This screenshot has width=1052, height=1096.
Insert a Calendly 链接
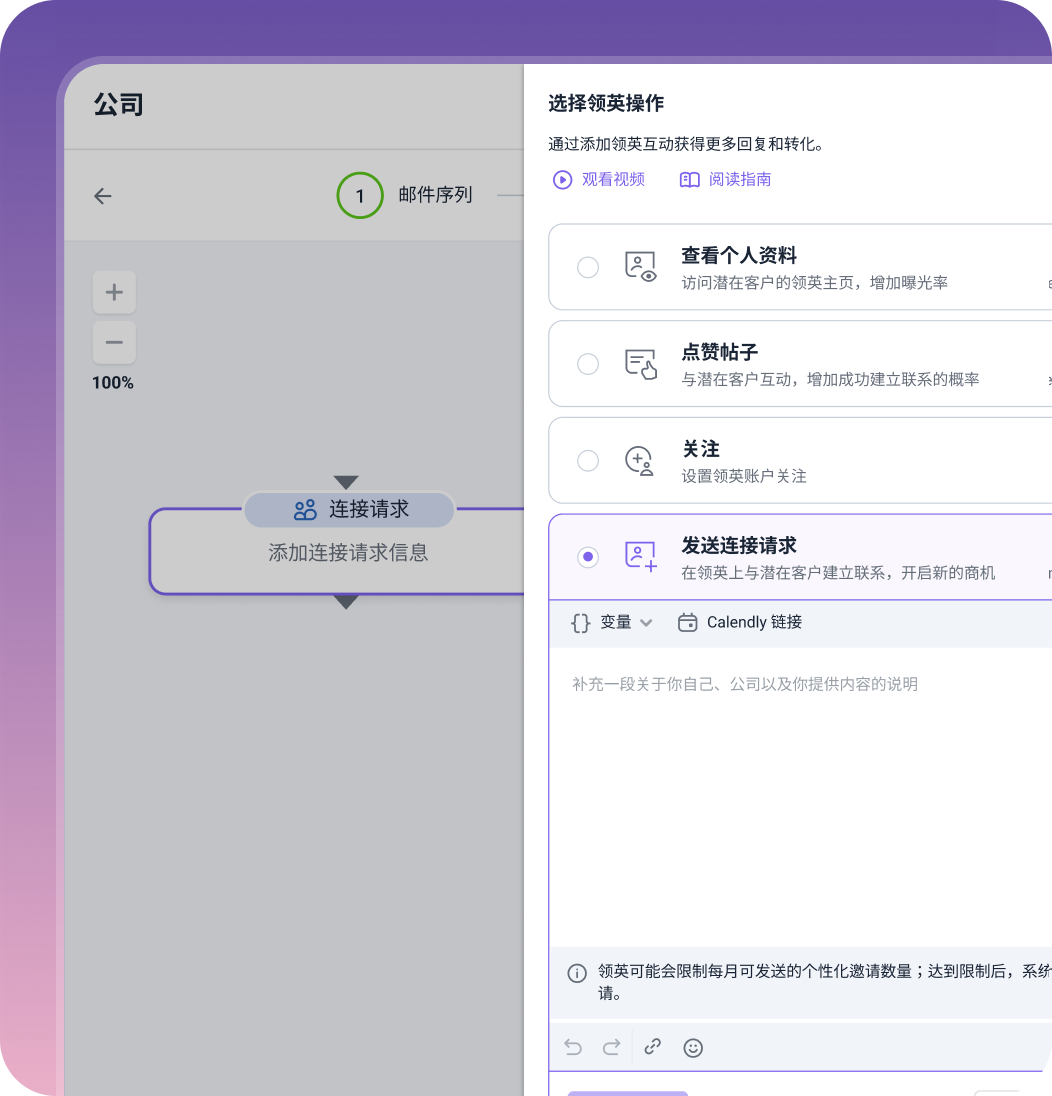tap(740, 622)
